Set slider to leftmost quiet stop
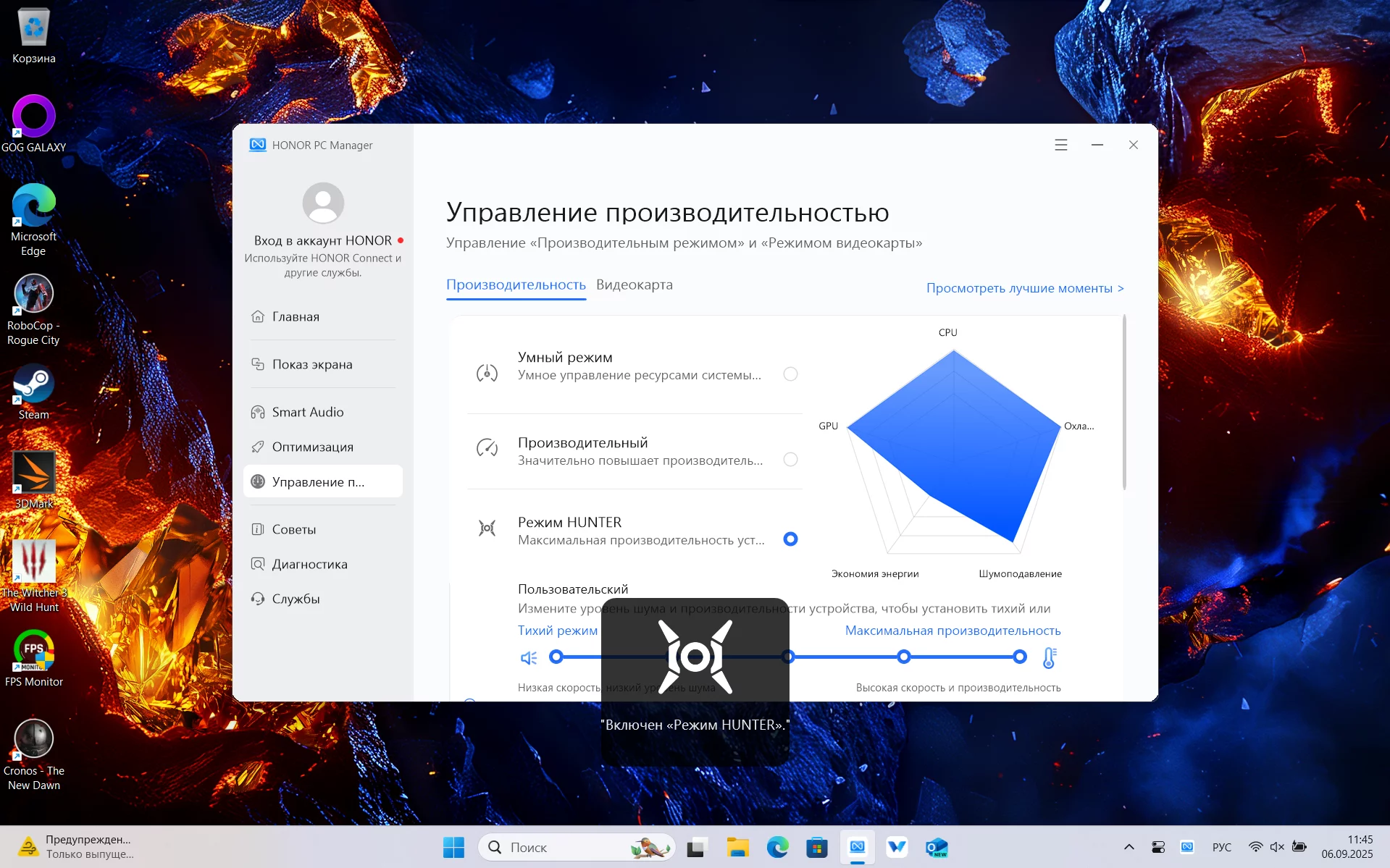 tap(556, 657)
